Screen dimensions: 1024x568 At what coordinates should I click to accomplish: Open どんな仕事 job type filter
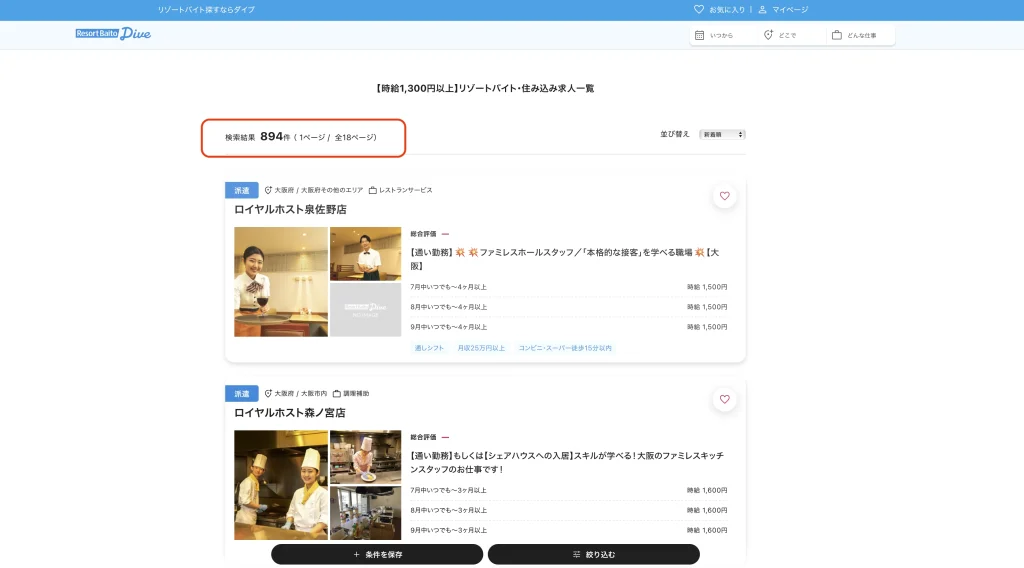tap(860, 35)
